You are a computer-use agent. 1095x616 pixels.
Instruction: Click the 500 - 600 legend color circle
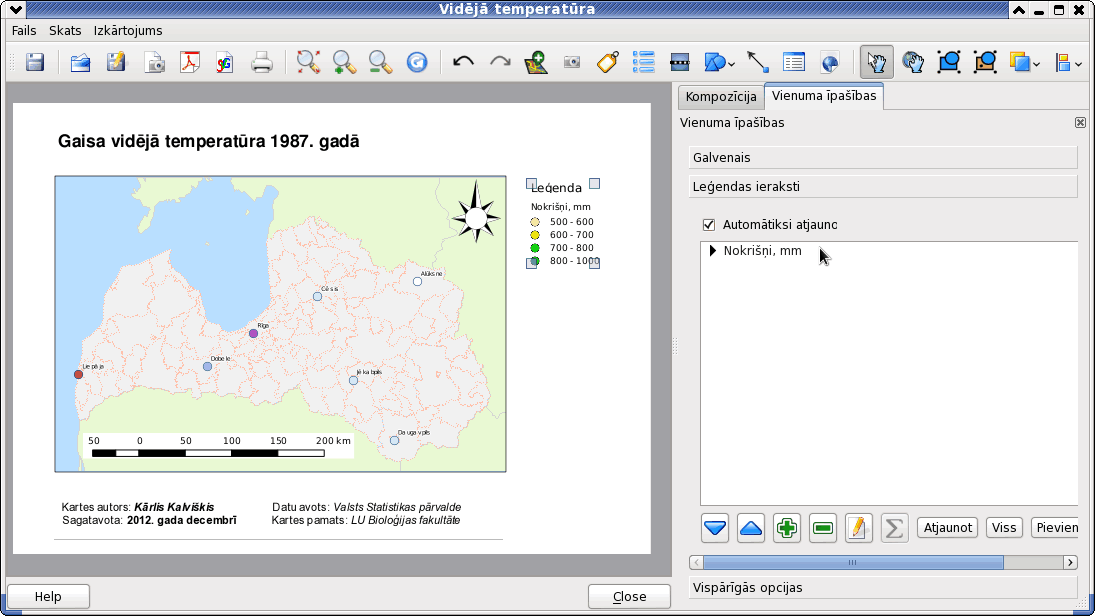click(535, 222)
